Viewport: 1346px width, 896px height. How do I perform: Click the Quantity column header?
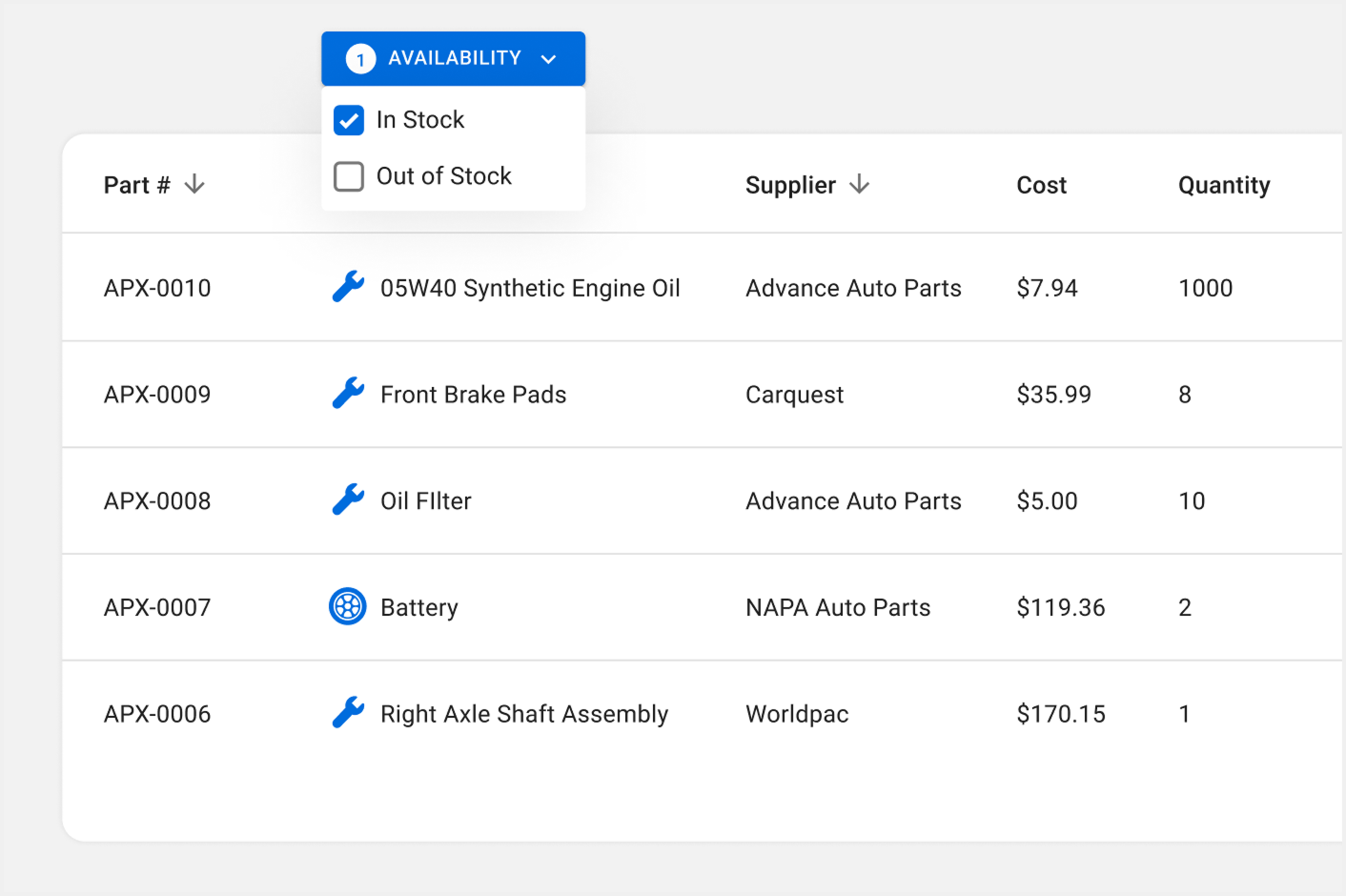tap(1224, 185)
